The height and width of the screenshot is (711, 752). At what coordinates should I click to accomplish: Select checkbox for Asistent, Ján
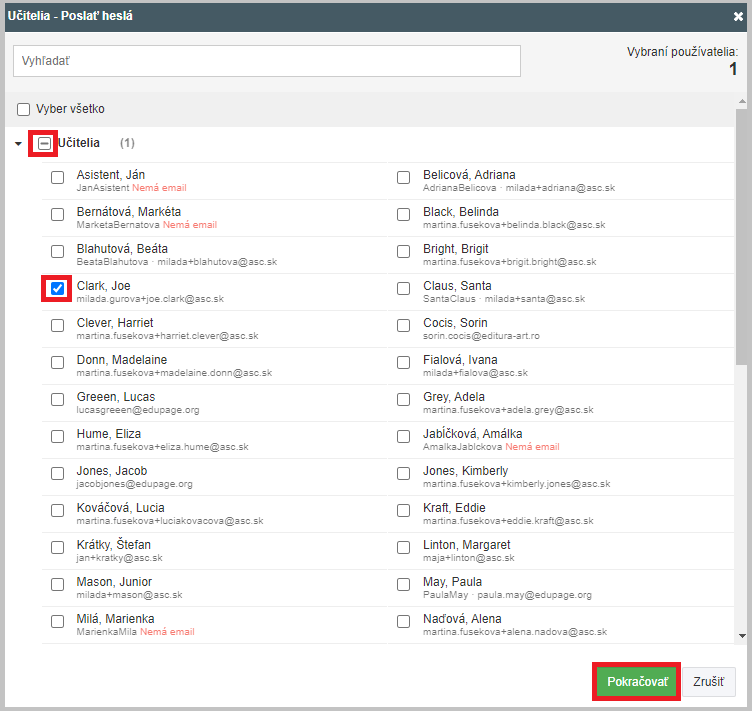pyautogui.click(x=58, y=177)
